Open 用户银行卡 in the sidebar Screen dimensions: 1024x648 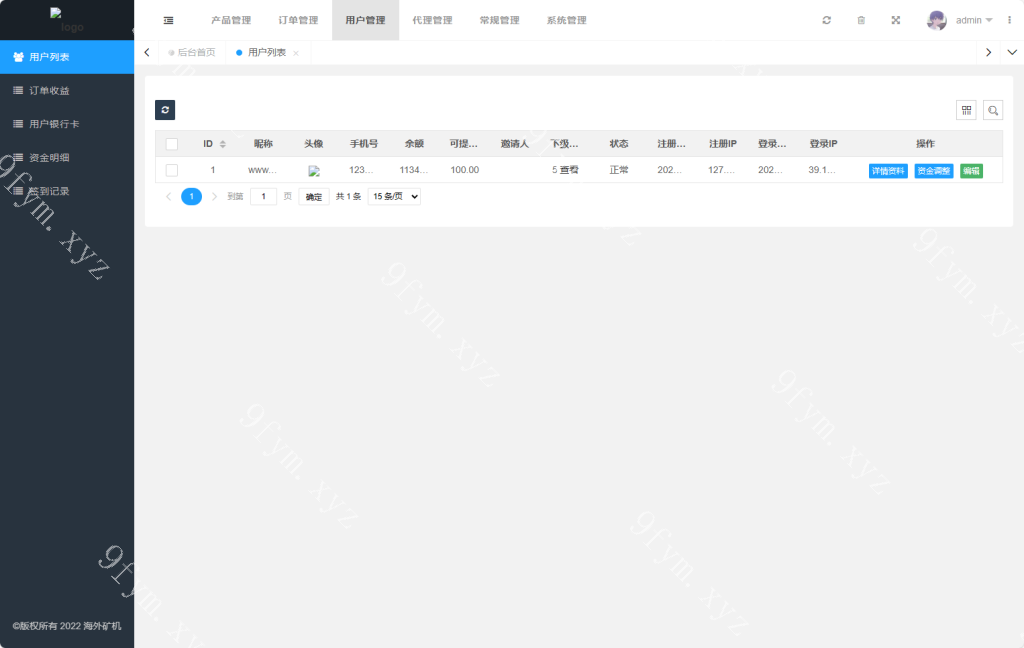[x=67, y=124]
